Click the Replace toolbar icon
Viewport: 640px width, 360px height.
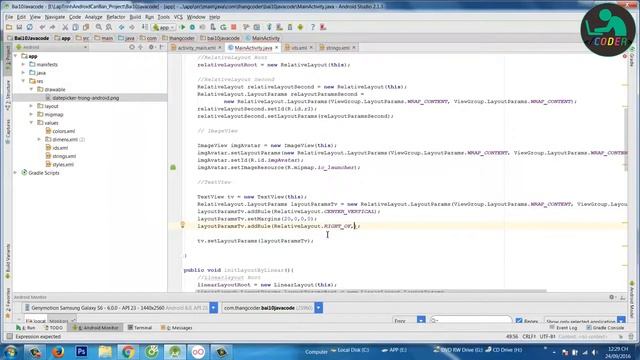[x=109, y=27]
